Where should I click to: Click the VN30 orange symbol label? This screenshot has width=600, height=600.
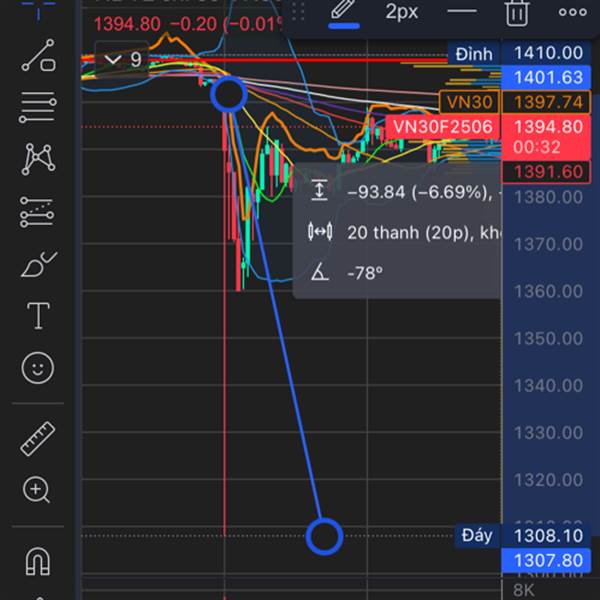(470, 102)
